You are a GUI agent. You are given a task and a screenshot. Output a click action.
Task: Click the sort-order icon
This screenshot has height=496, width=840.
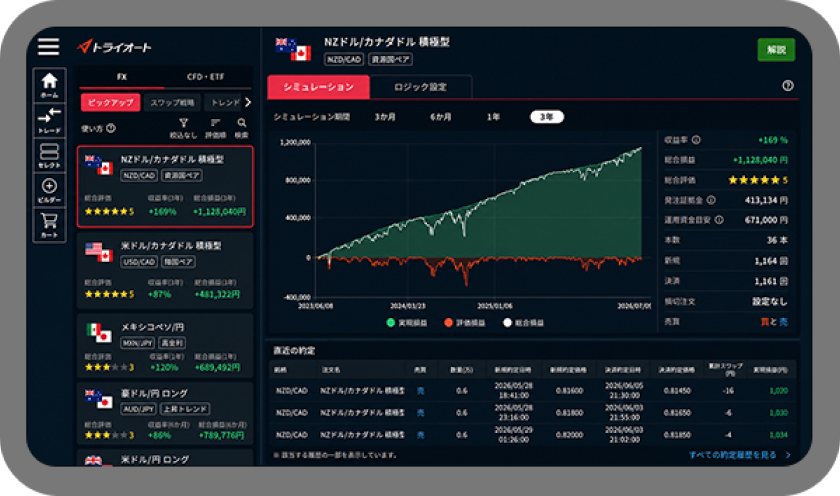point(215,123)
